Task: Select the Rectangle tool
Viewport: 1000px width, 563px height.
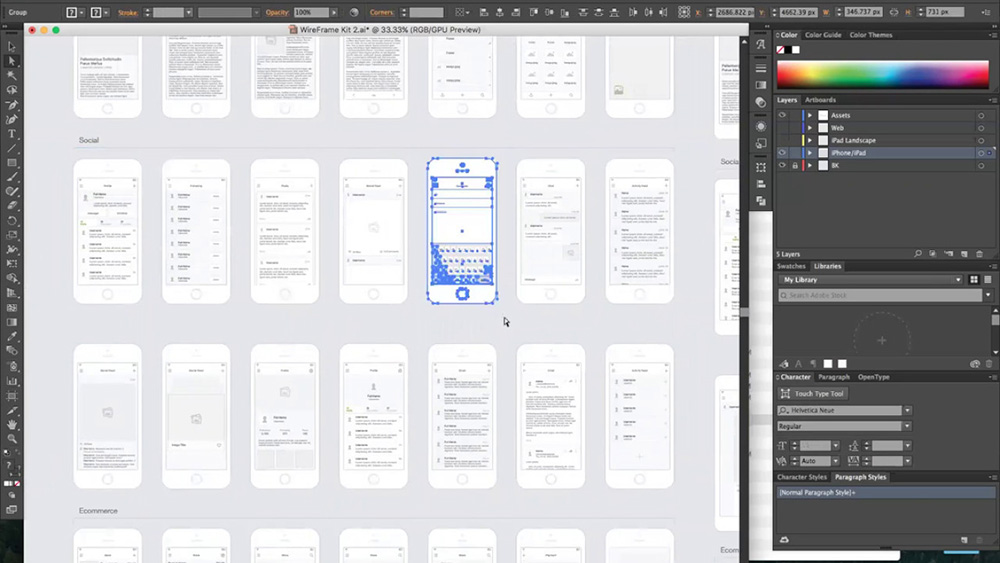Action: [x=11, y=163]
